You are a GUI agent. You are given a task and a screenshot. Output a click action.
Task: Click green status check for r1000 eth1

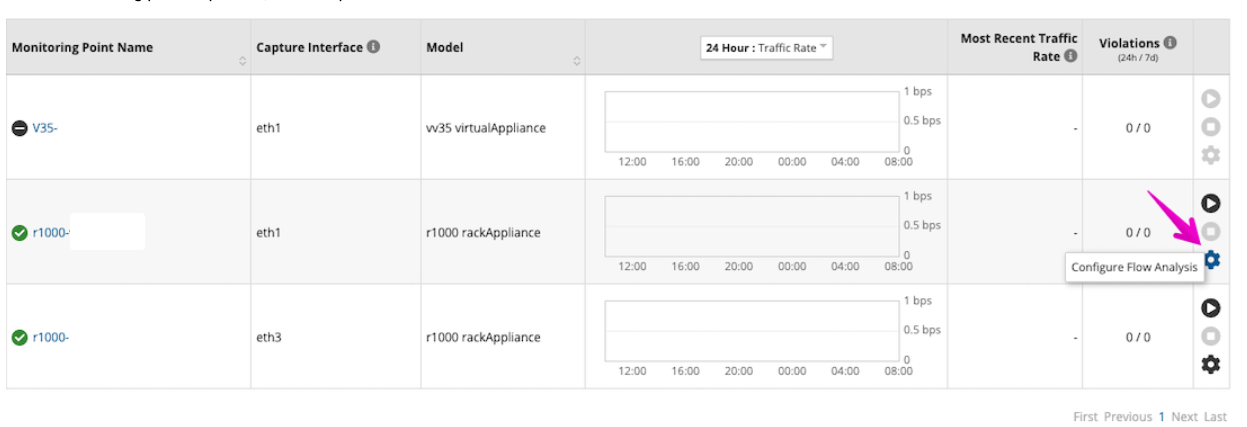[x=19, y=233]
